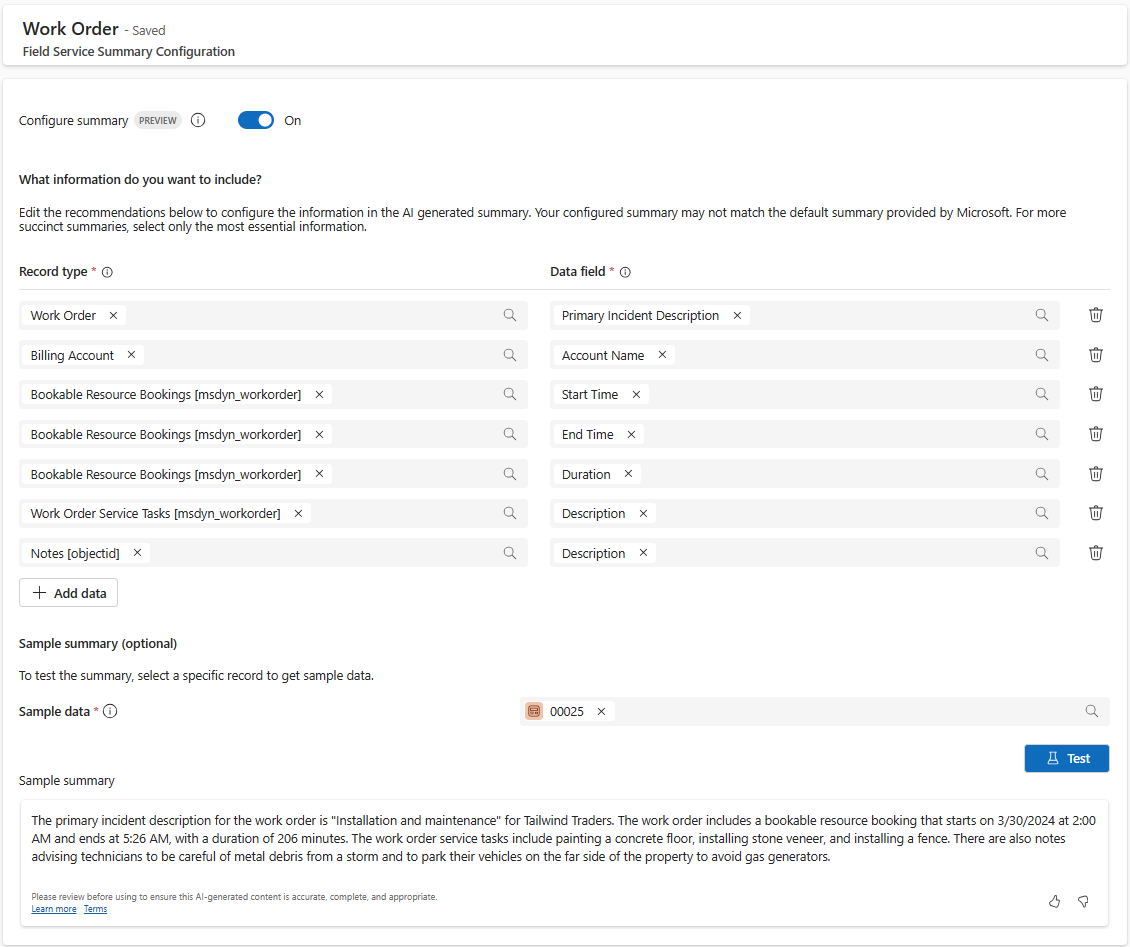1130x947 pixels.
Task: Click the info icon next to Configure summary
Action: (198, 120)
